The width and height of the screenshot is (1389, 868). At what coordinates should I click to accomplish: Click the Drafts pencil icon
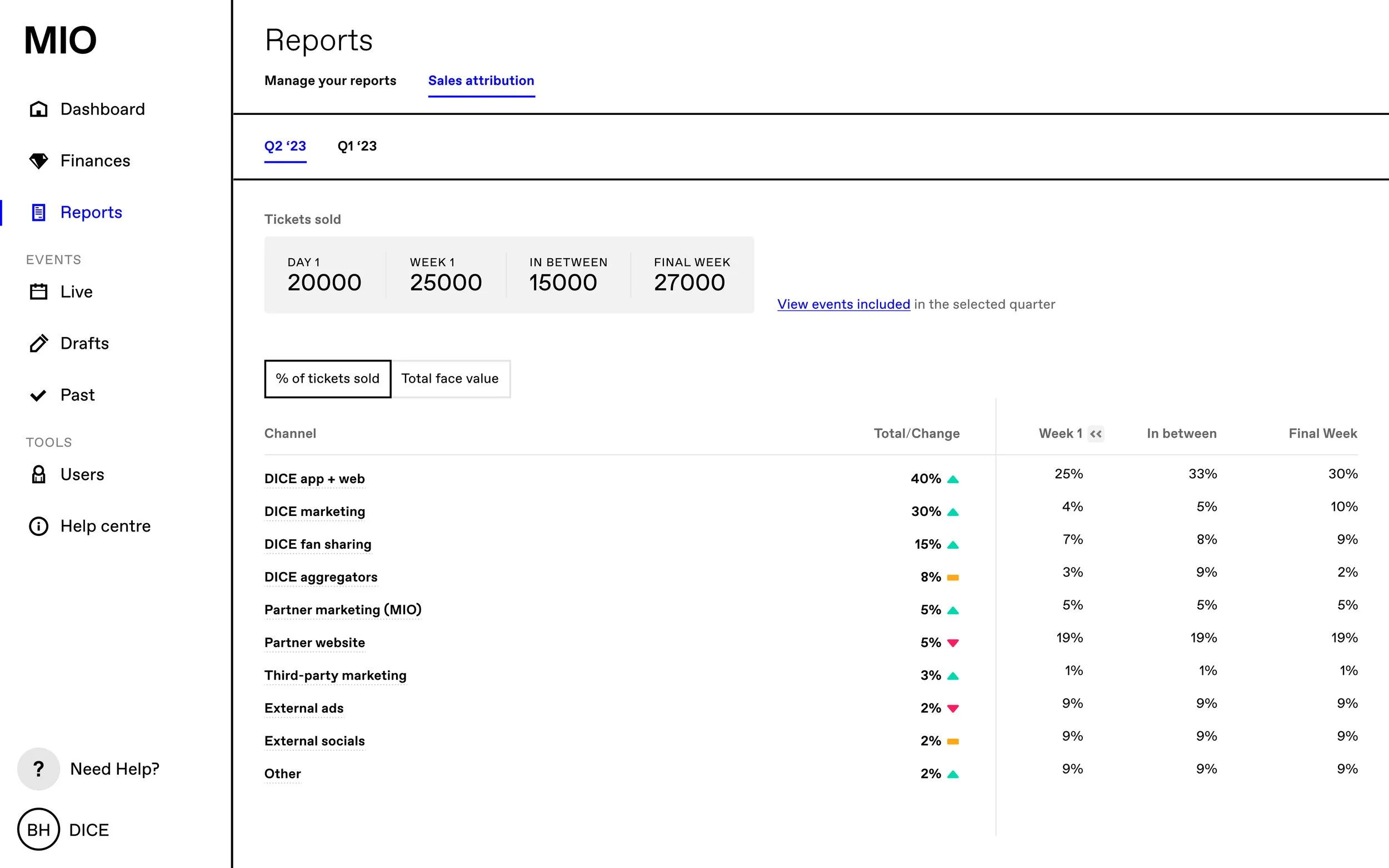(x=38, y=343)
